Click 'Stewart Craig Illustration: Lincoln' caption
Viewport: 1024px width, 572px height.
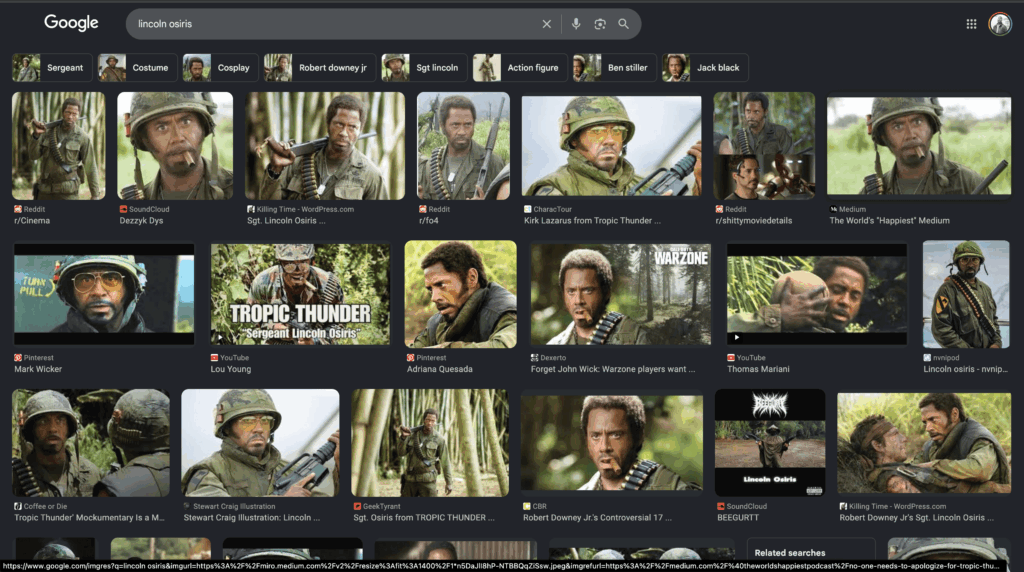click(252, 518)
